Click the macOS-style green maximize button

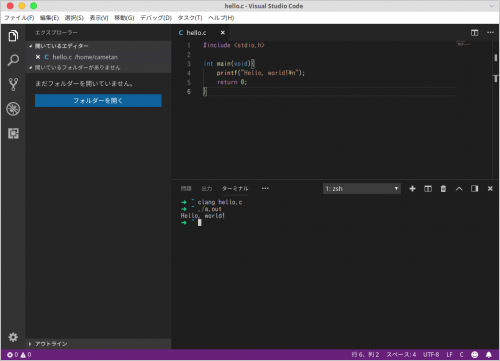[x=33, y=6]
